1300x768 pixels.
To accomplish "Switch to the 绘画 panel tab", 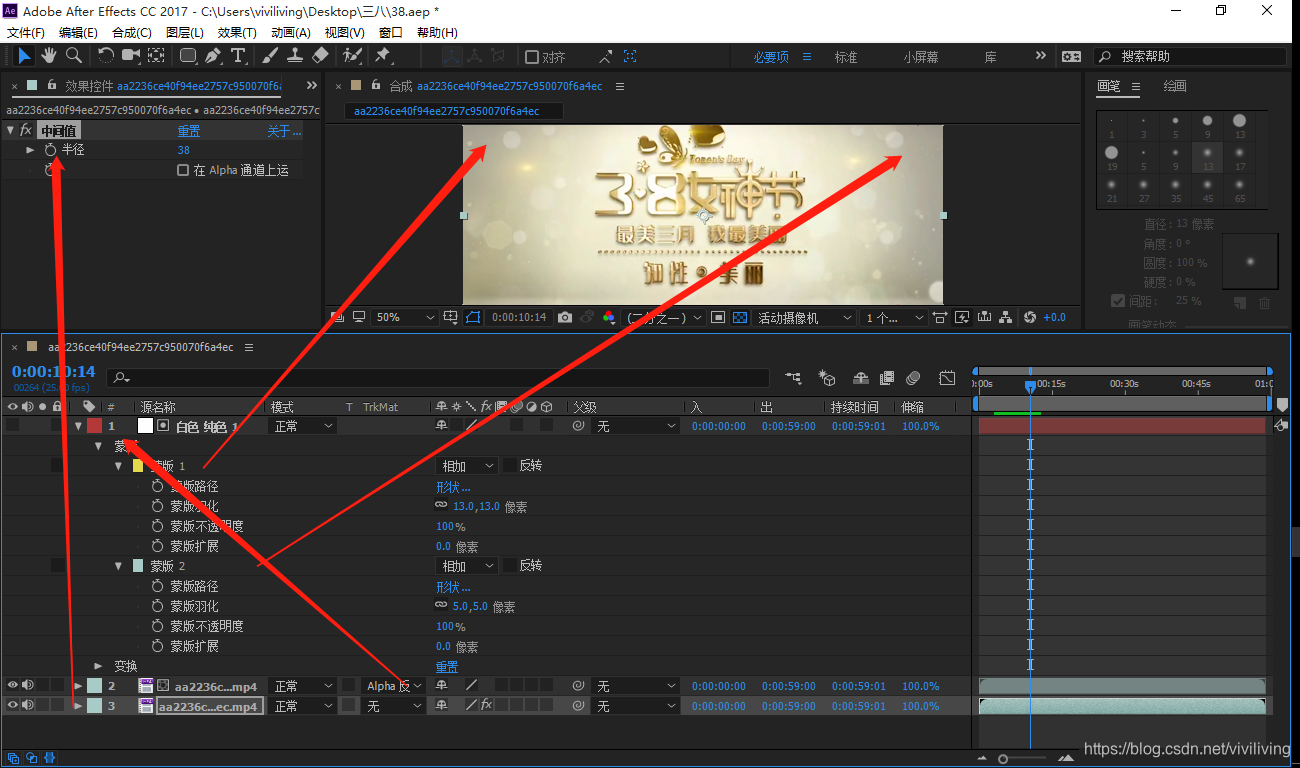I will [1175, 86].
